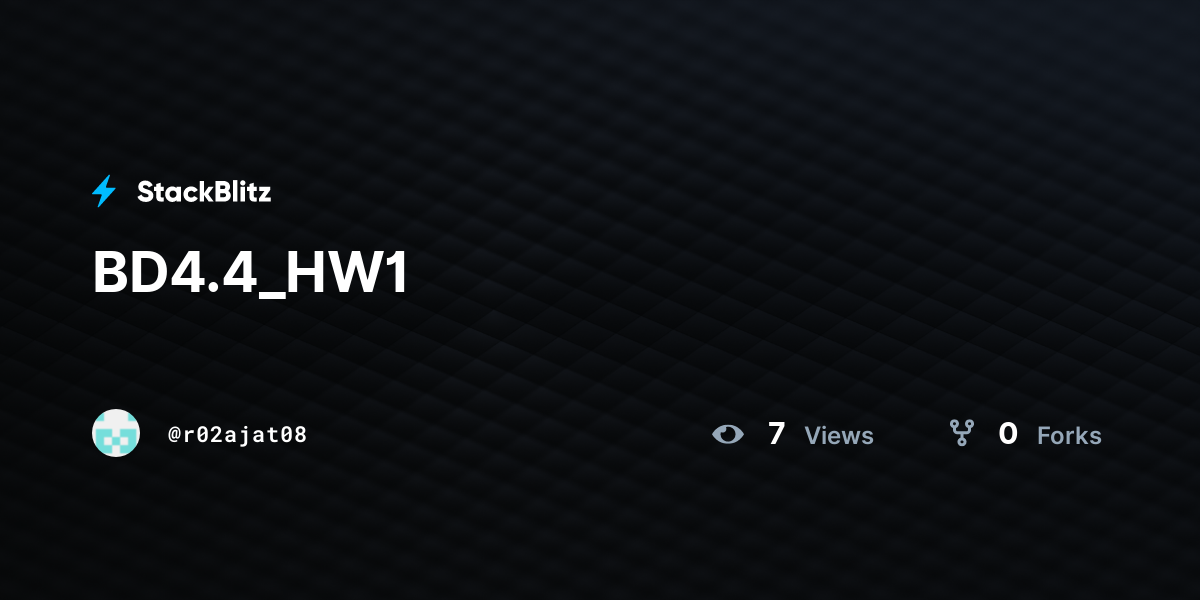Open the BD4.4_HW1 project title

pyautogui.click(x=251, y=273)
